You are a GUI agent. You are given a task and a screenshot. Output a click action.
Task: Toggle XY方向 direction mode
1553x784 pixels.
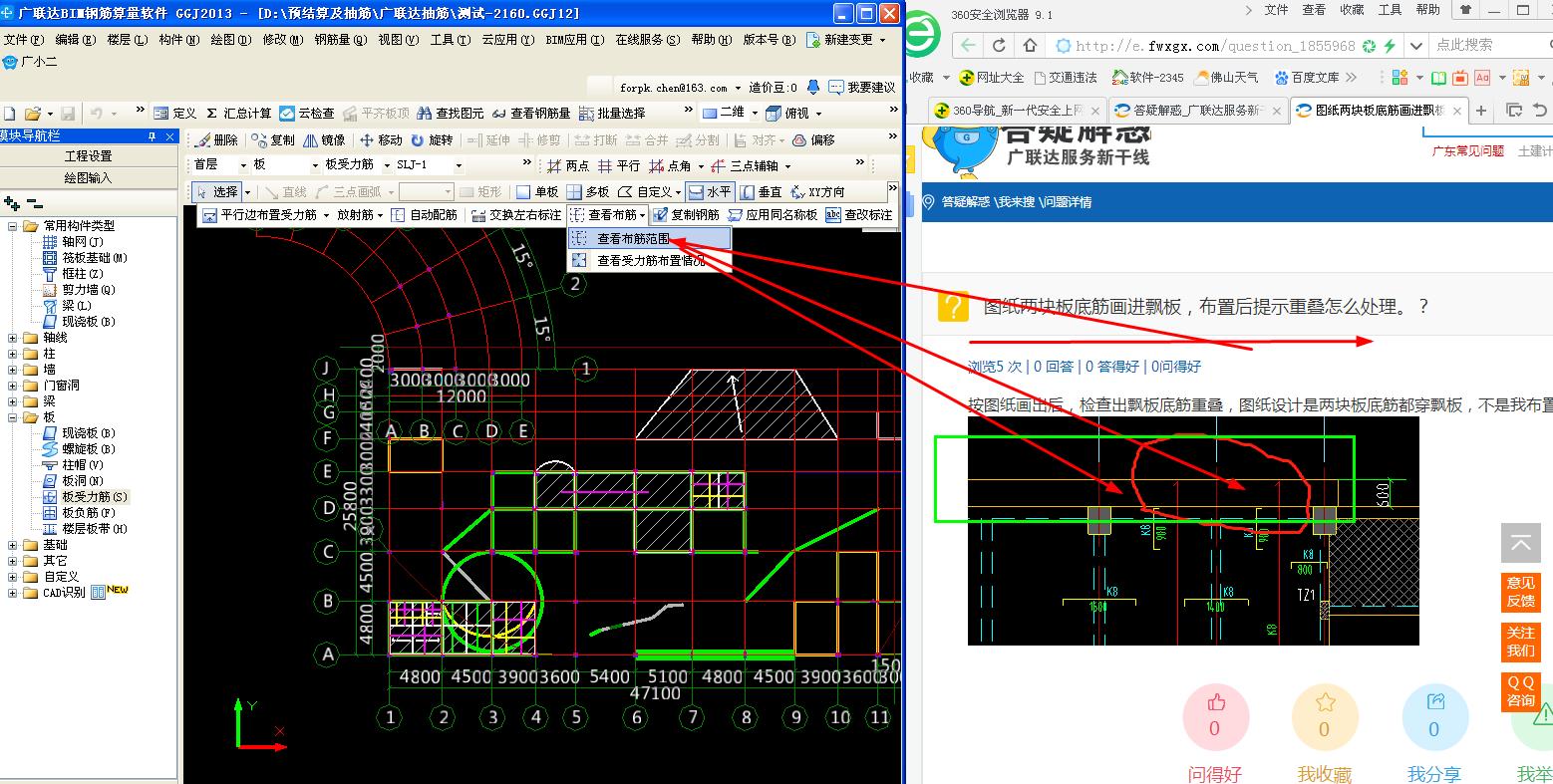pyautogui.click(x=817, y=192)
